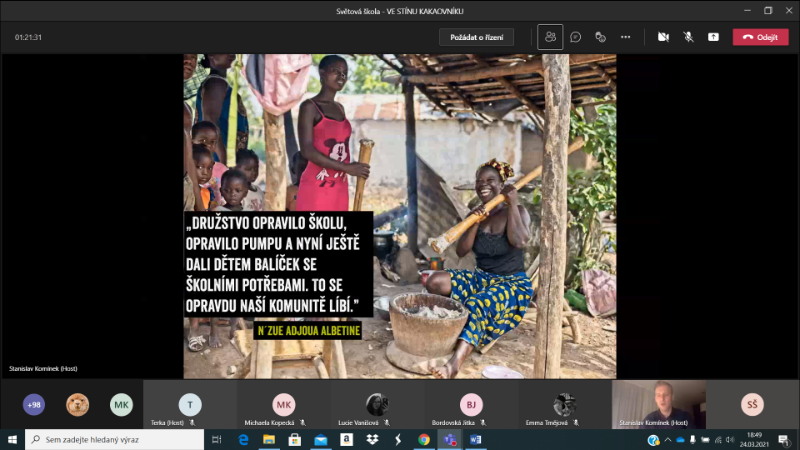Open the participants panel
Screen dimensions: 800x450
[x=550, y=37]
